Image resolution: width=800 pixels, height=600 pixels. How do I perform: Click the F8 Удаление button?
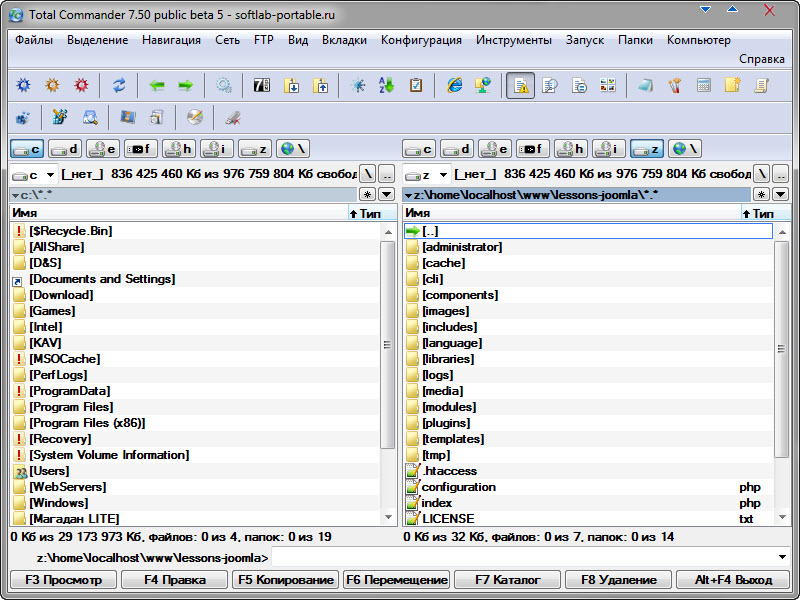pos(618,580)
